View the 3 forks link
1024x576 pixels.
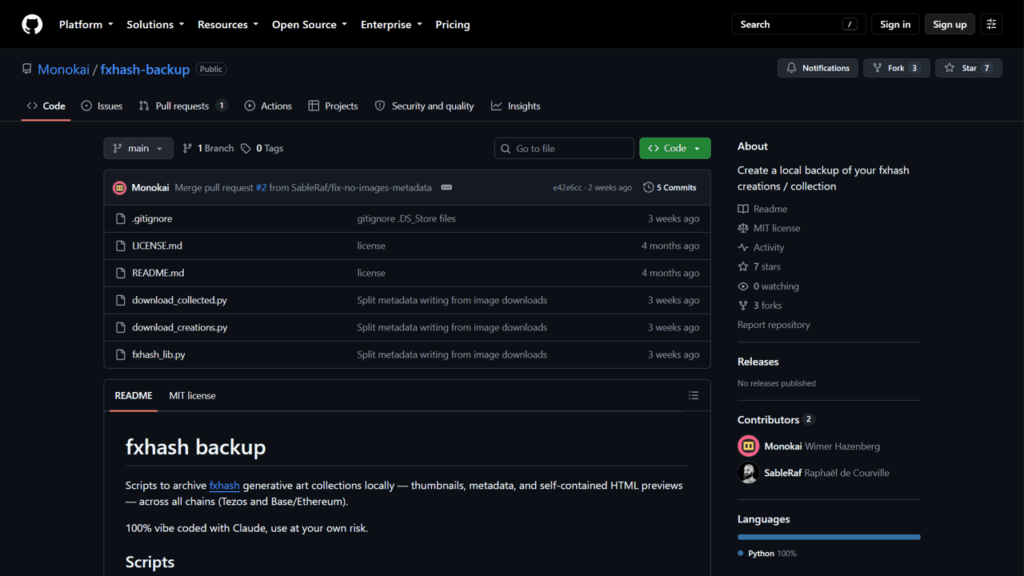coord(760,306)
